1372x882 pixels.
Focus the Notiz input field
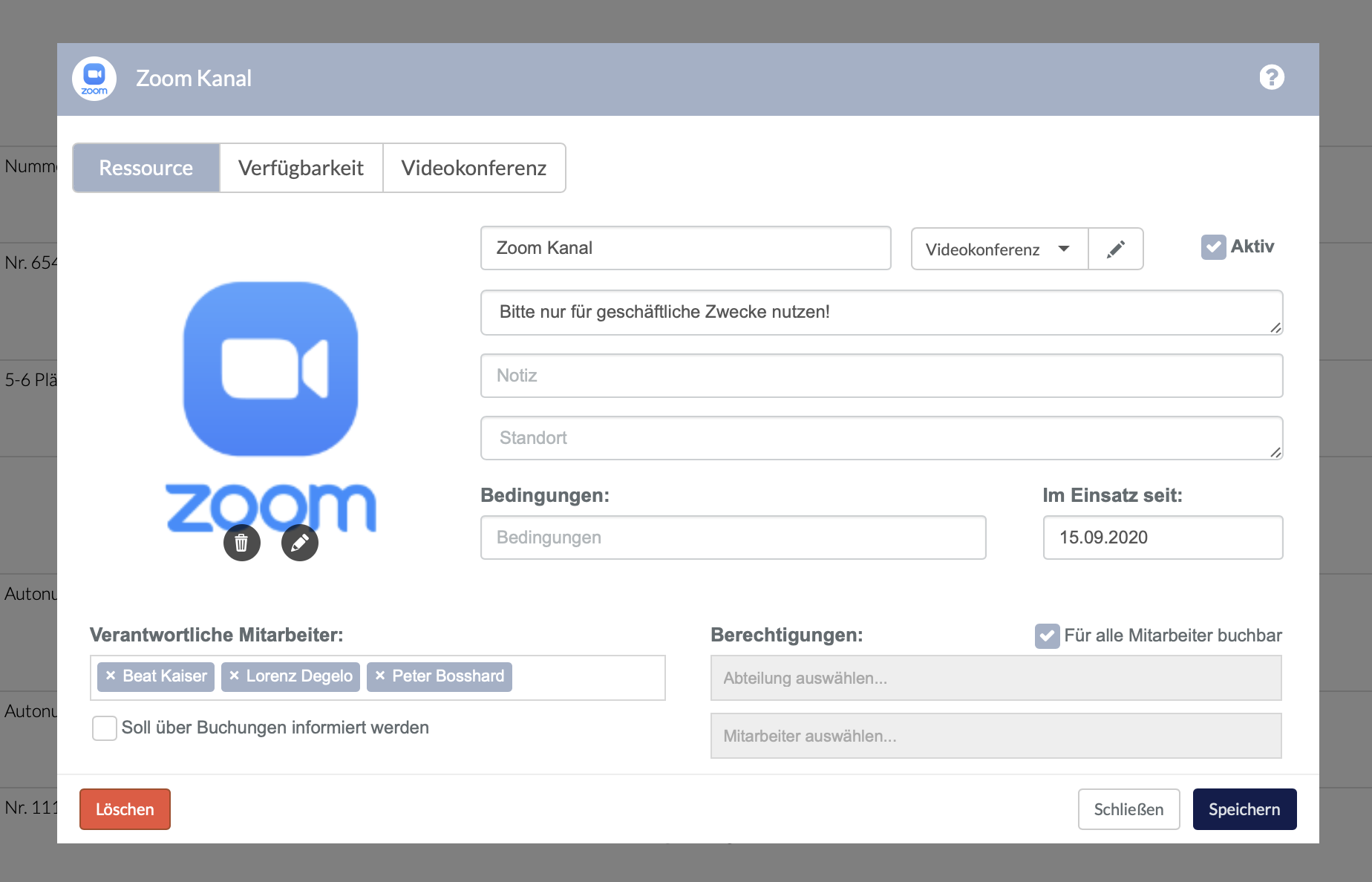882,376
